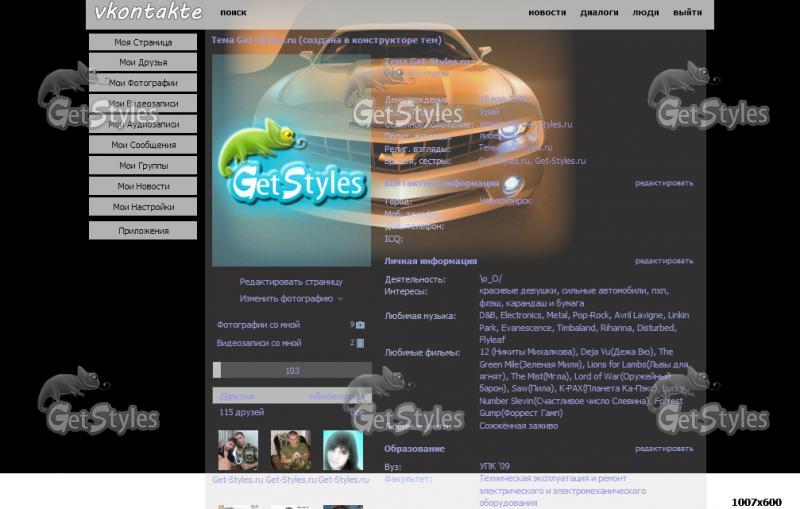This screenshot has width=800, height=509.
Task: Open first friend thumbnail with two men
Action: click(238, 450)
